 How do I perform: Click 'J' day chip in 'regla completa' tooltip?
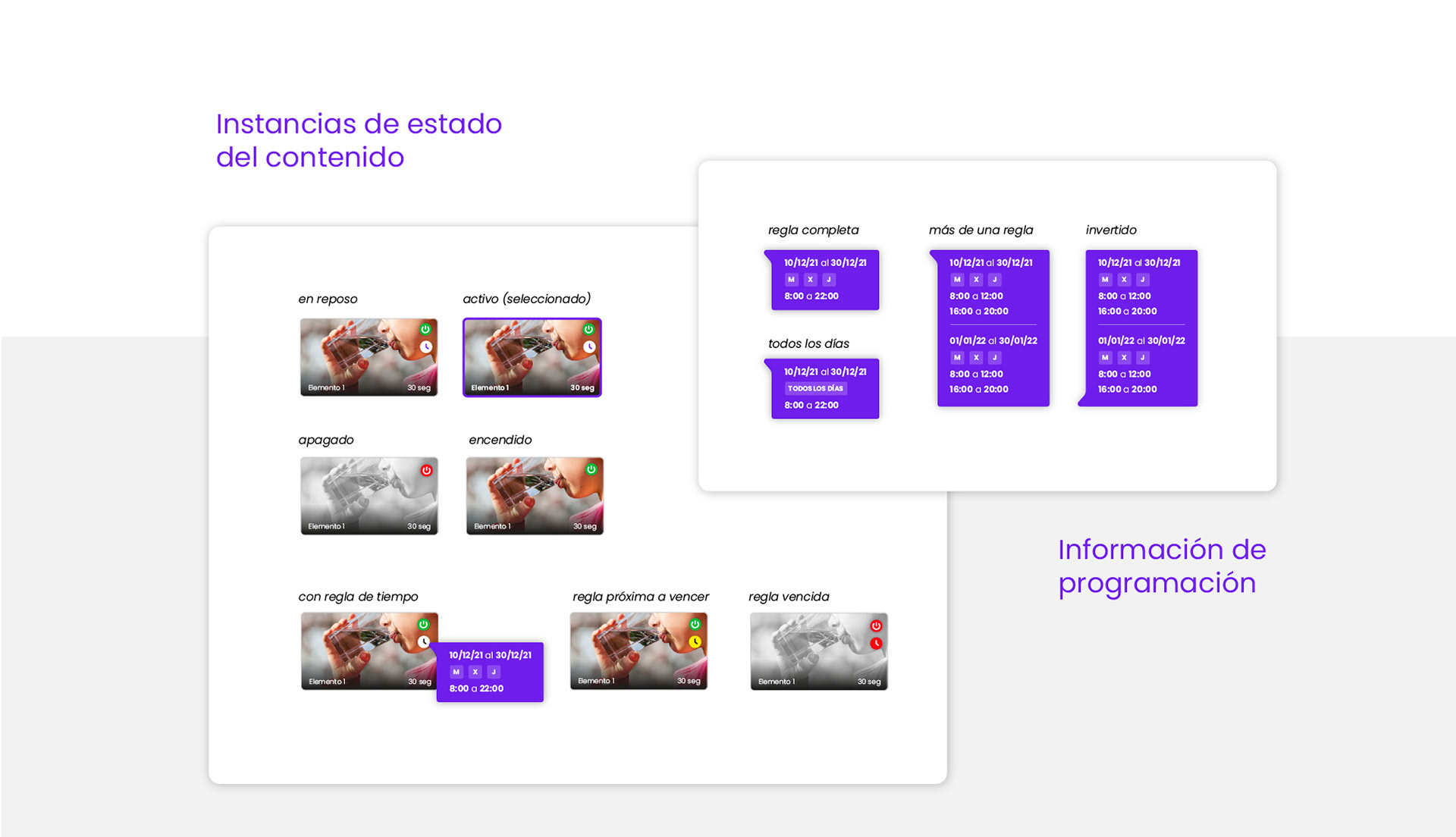tap(829, 279)
